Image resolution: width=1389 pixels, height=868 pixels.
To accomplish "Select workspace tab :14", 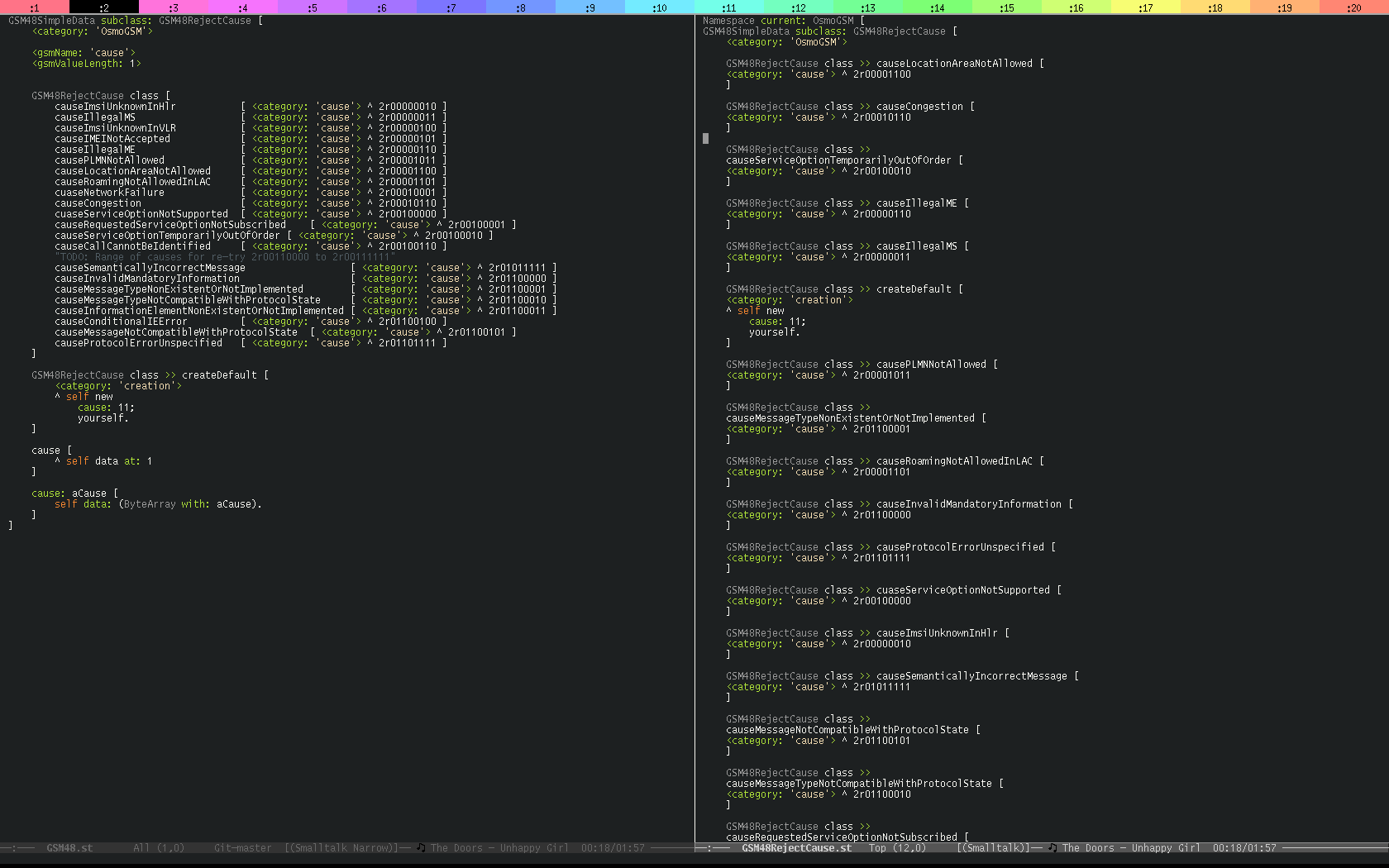I will (x=938, y=7).
